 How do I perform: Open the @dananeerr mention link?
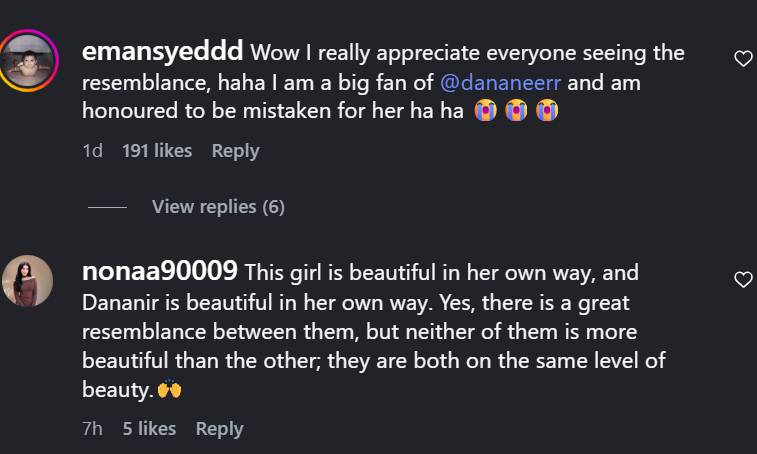click(500, 83)
